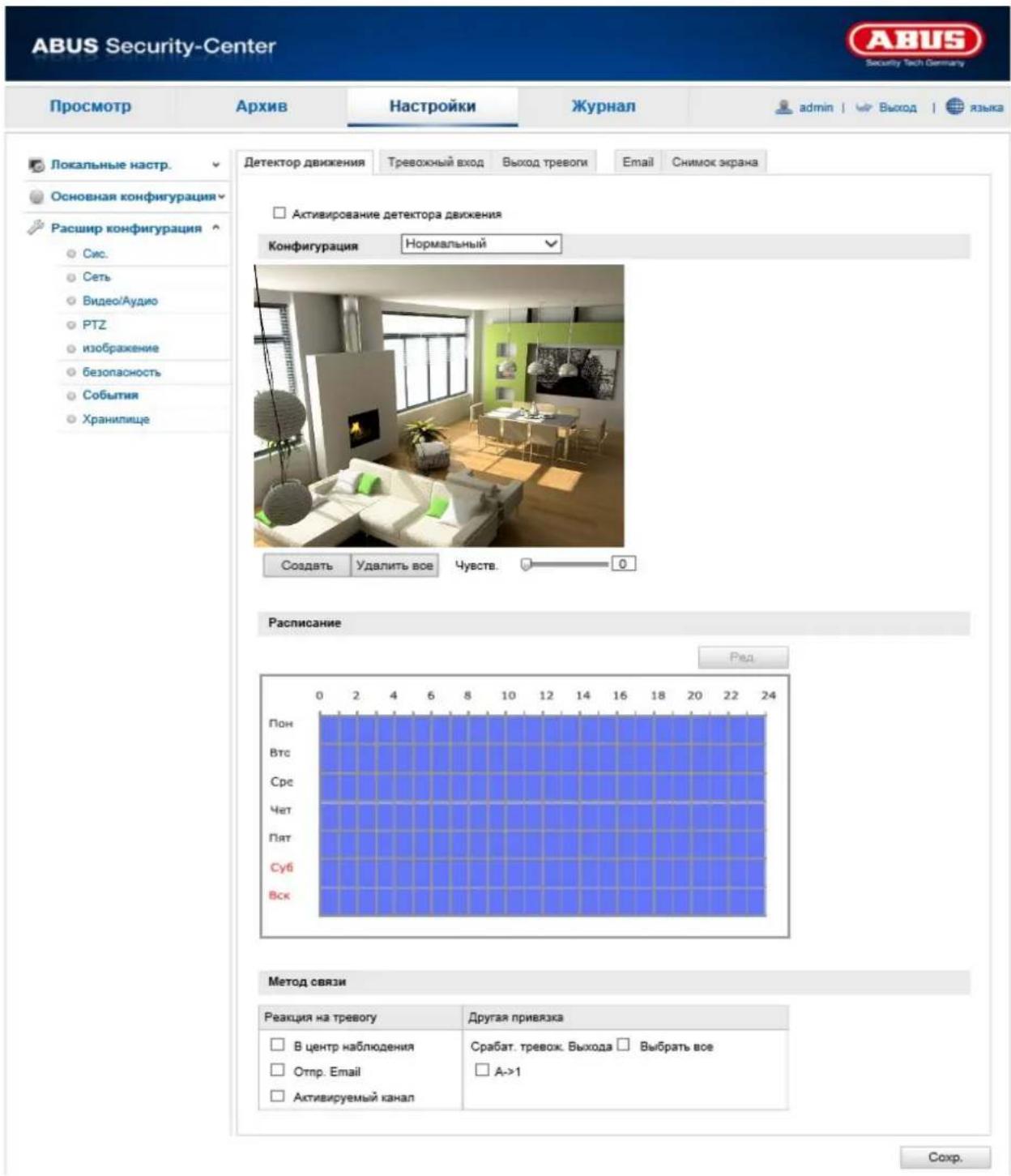Click the sensitivity slider handle

pos(526,564)
